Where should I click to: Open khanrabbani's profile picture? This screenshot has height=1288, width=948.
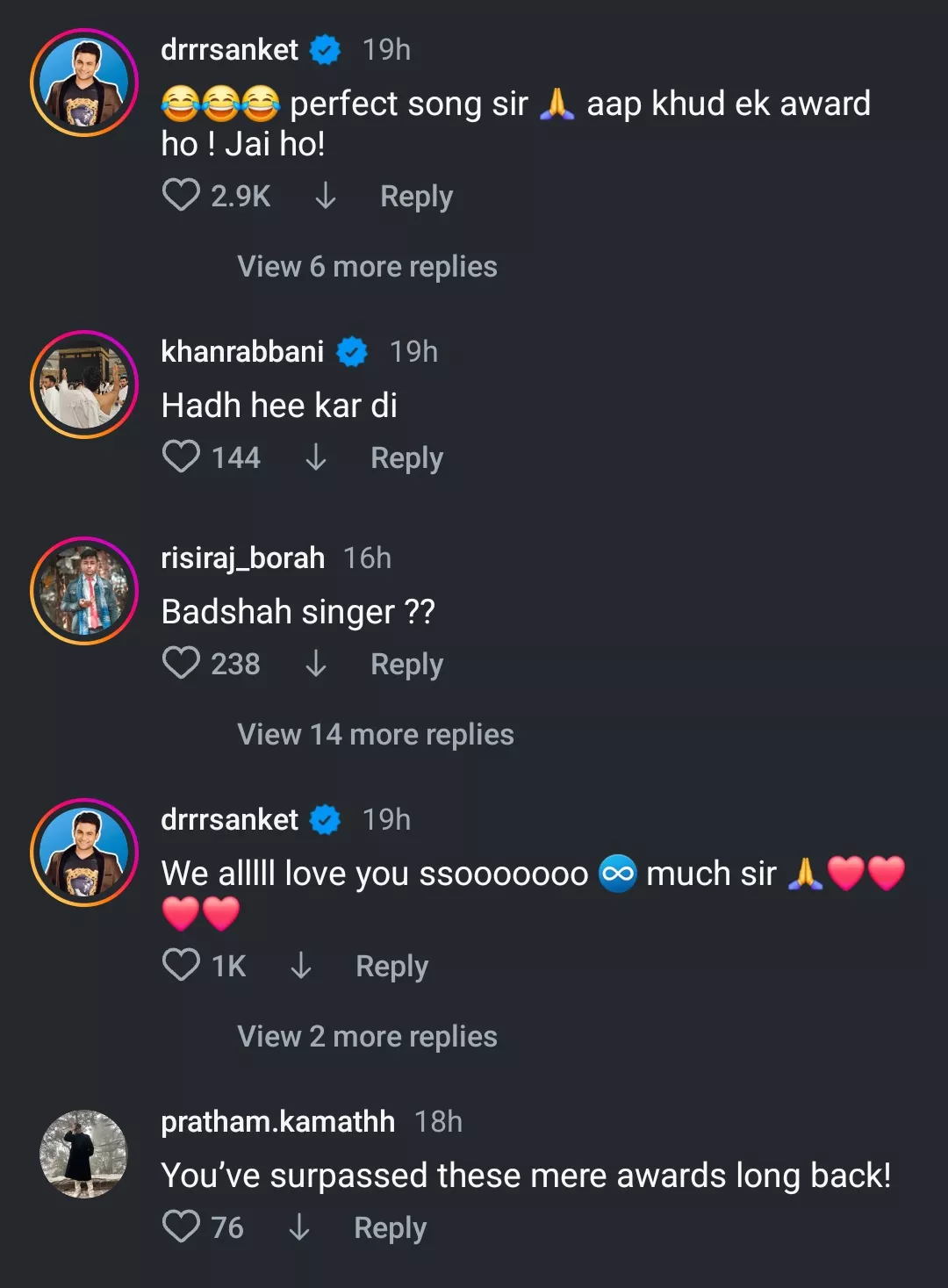[84, 385]
